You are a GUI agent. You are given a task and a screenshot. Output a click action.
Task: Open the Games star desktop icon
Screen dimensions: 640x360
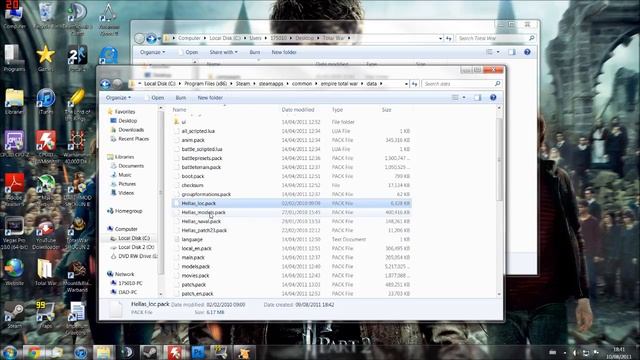pyautogui.click(x=46, y=58)
